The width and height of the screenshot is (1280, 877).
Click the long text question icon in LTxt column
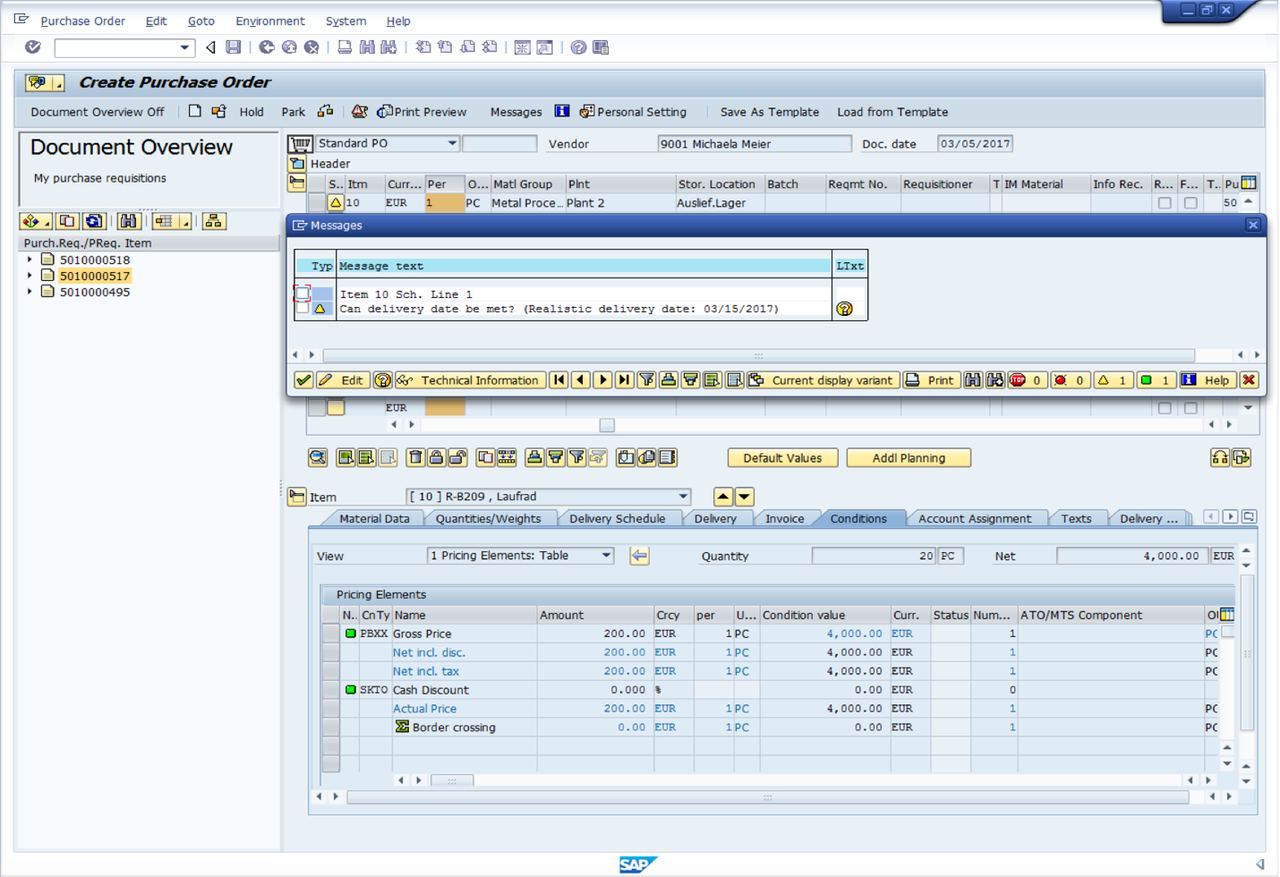point(845,309)
